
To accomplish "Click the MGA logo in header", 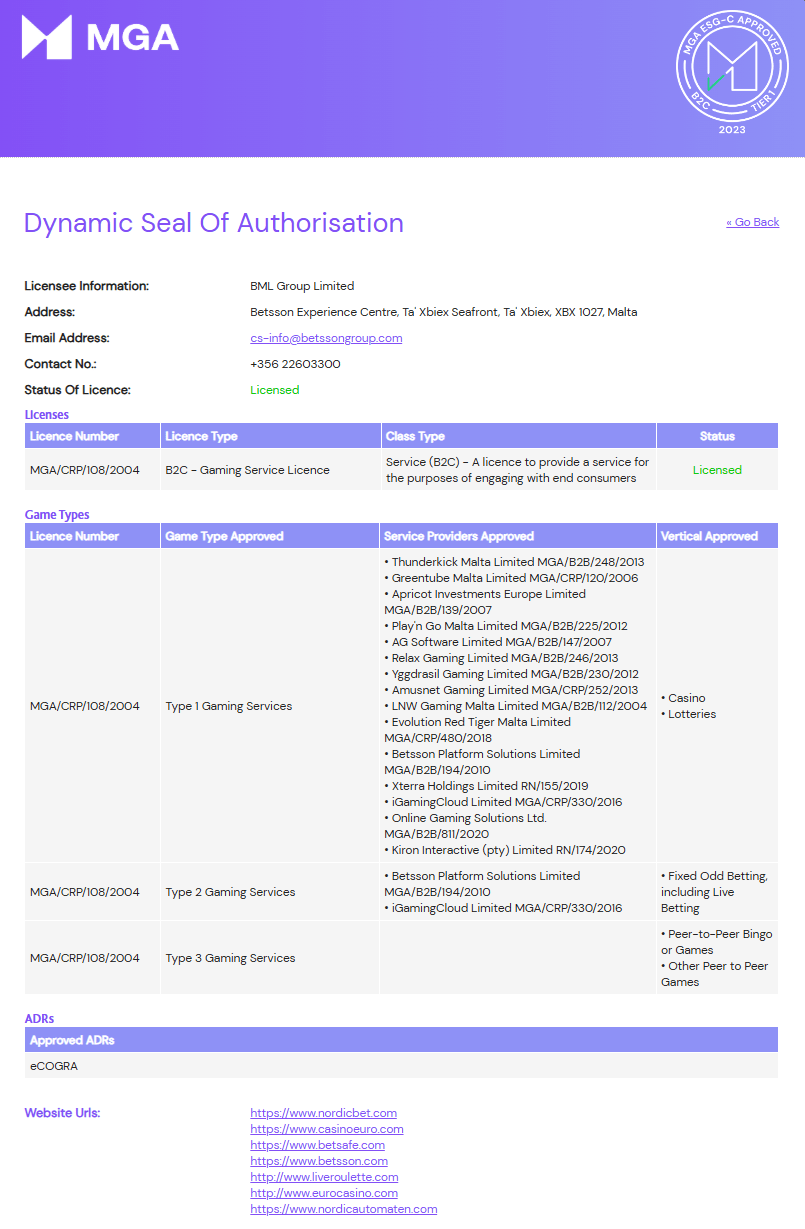I will point(100,38).
